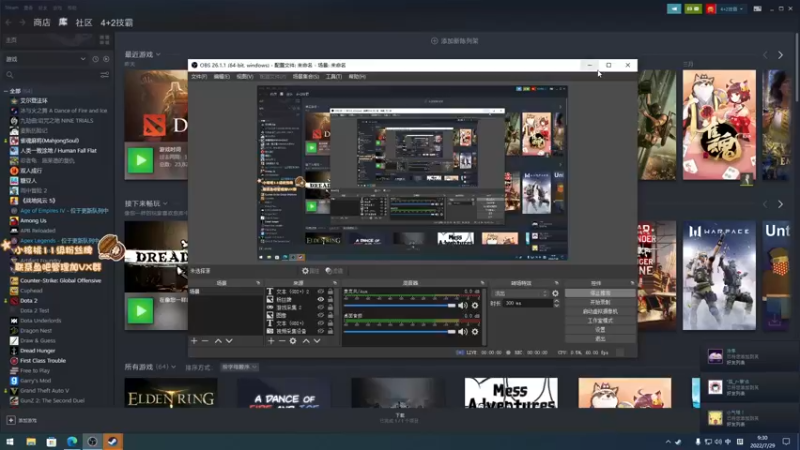Open the 游戏 category dropdown in Steam sidebar
The height and width of the screenshot is (450, 800).
[45, 59]
